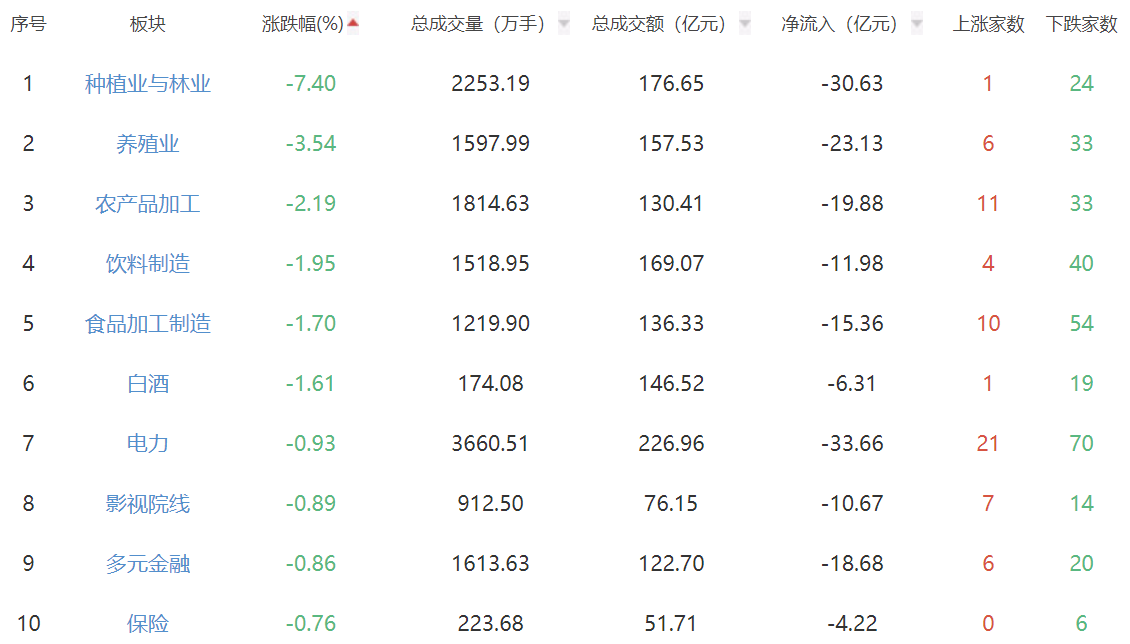The image size is (1130, 644).
Task: Go to the 影视院线 sector
Action: coord(148,504)
